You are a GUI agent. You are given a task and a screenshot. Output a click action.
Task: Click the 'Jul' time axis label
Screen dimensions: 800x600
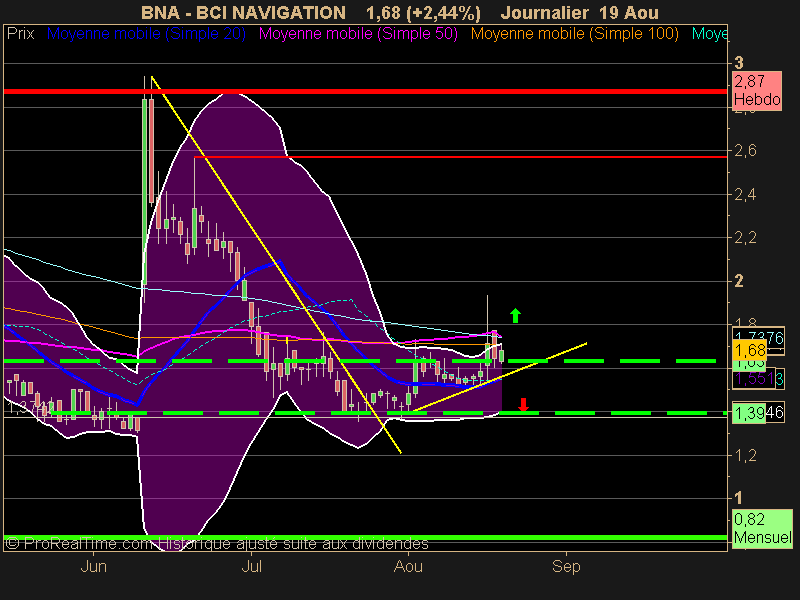[251, 566]
